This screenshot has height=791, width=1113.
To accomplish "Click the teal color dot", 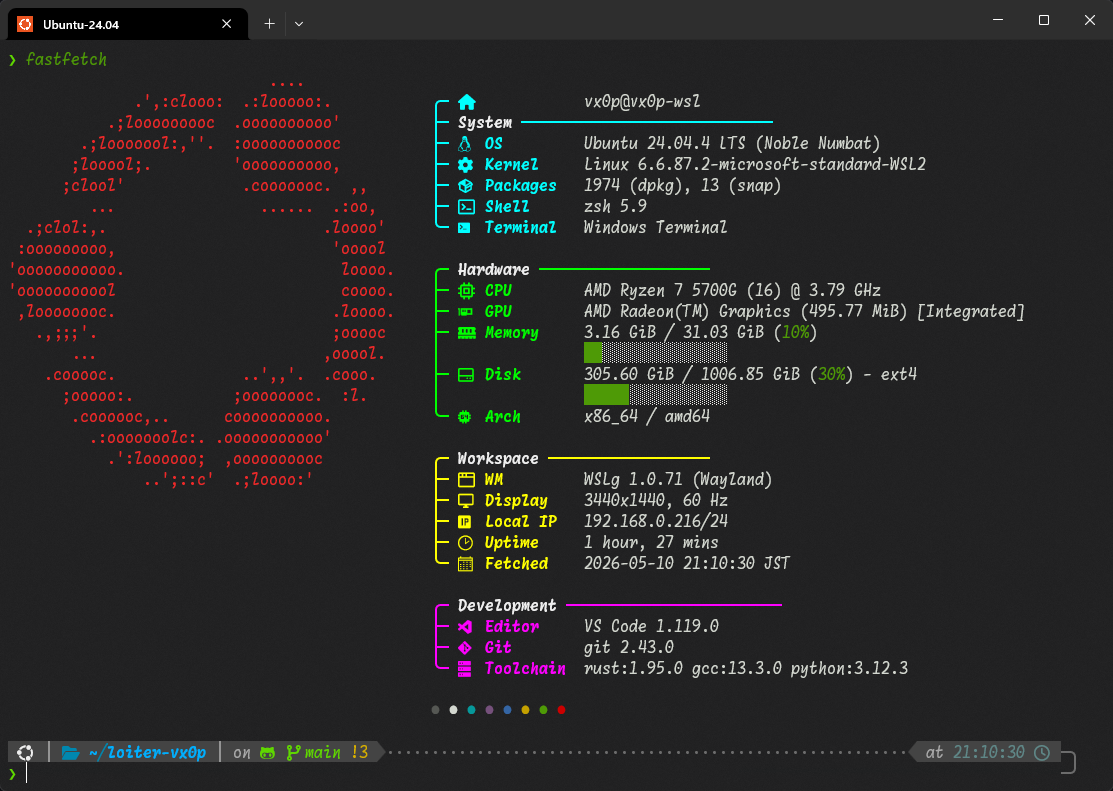I will point(471,710).
